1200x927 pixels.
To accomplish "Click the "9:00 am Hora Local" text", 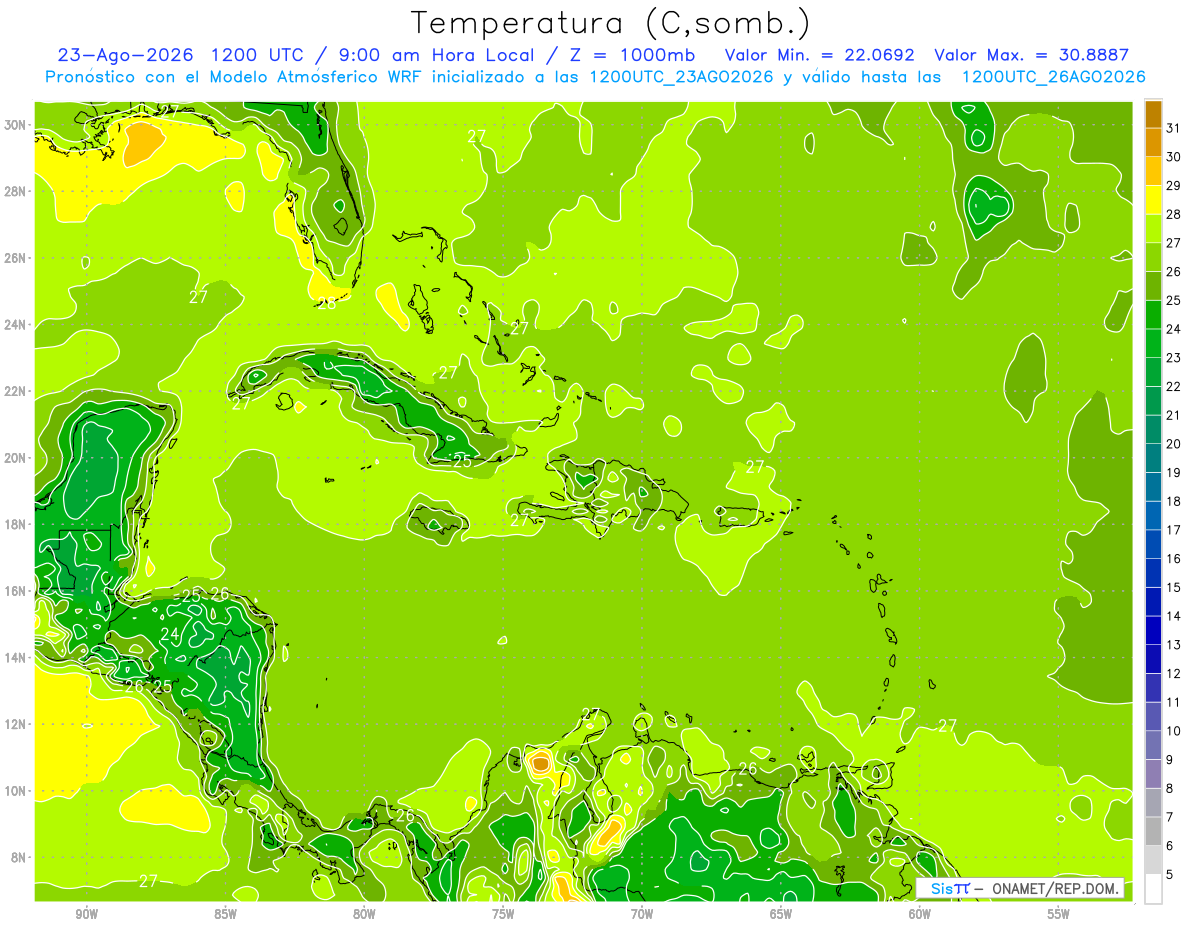I will (439, 55).
